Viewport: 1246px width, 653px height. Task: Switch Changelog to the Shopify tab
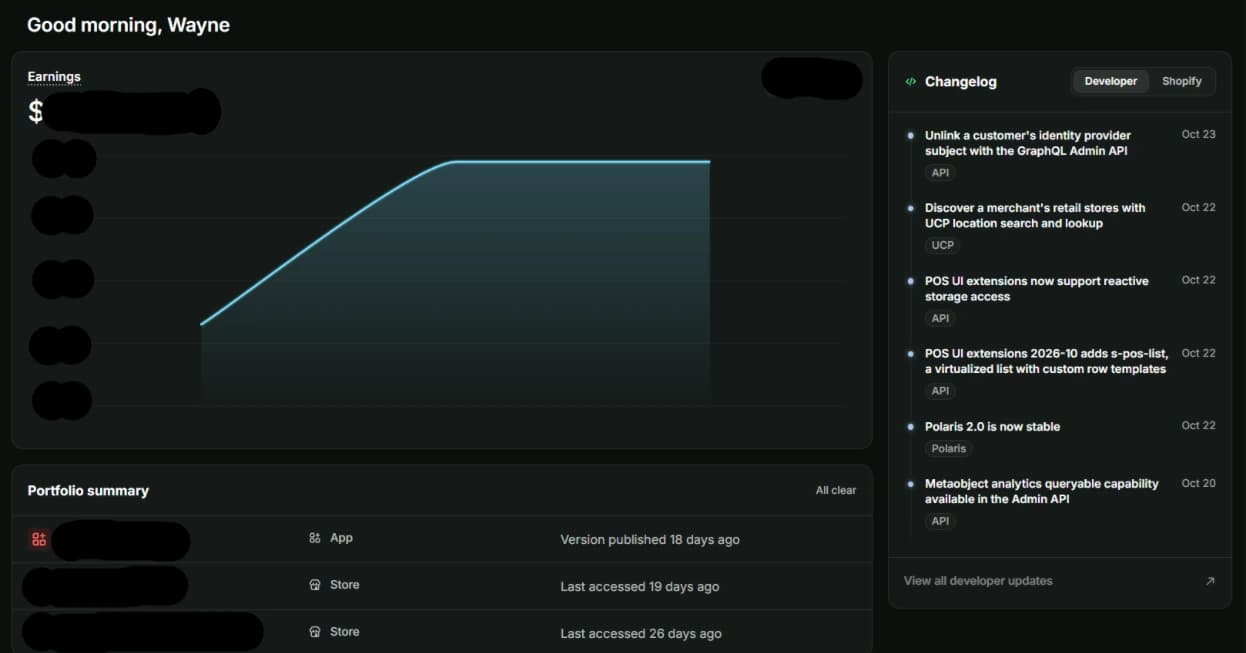click(1182, 81)
